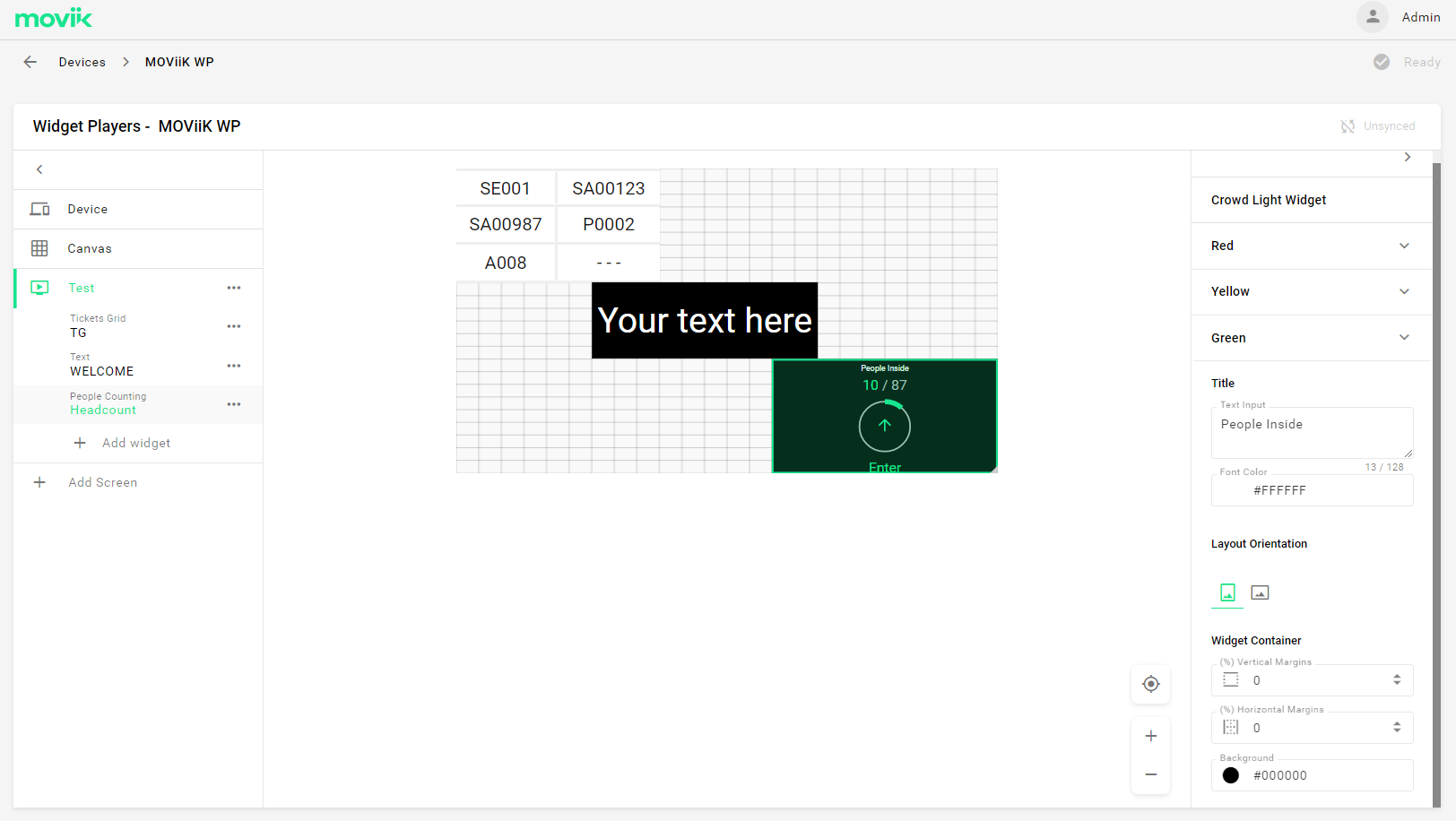Zoom out on the canvas
The width and height of the screenshot is (1456, 821).
[1151, 774]
